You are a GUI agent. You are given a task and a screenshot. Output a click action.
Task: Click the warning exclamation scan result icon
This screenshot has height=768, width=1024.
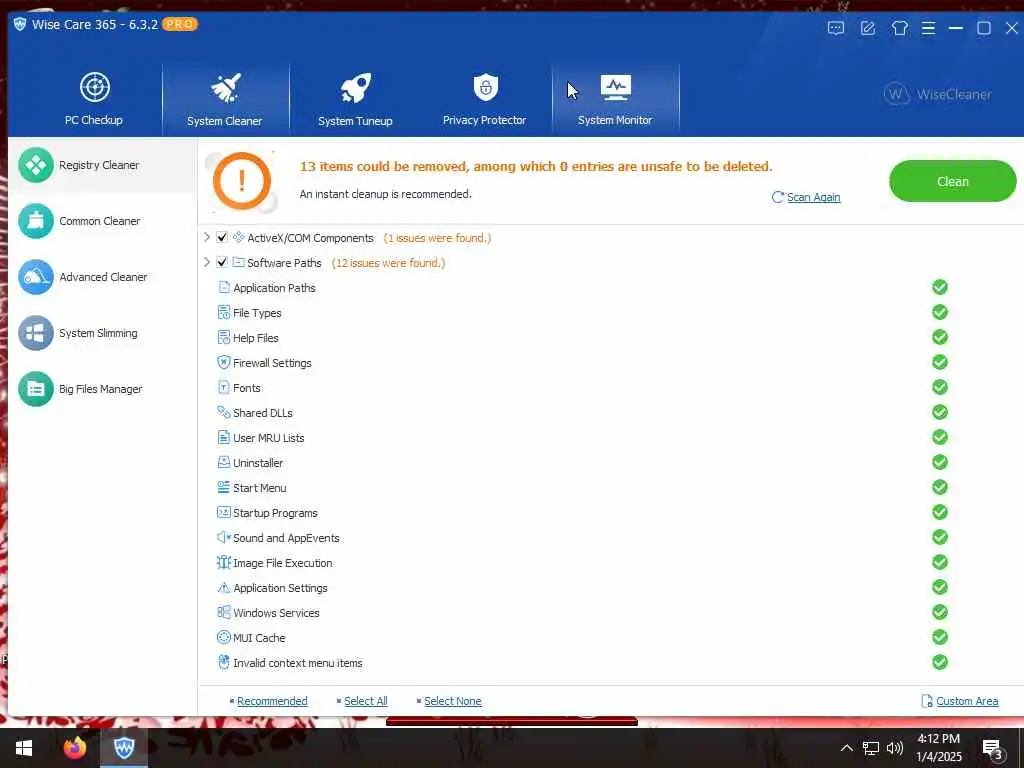[x=242, y=181]
